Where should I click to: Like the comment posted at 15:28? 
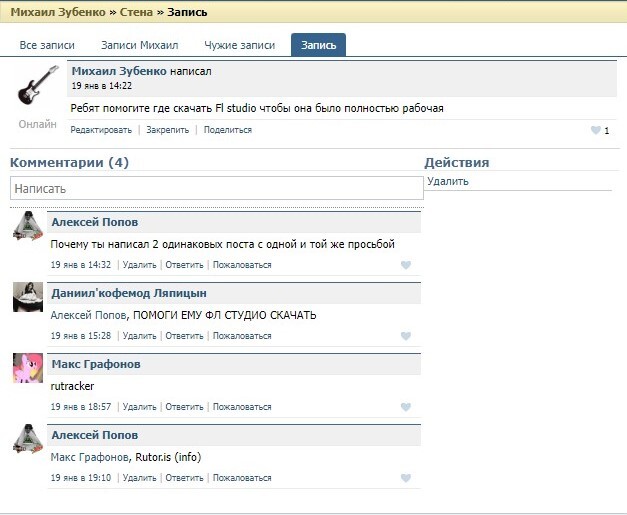click(x=405, y=336)
